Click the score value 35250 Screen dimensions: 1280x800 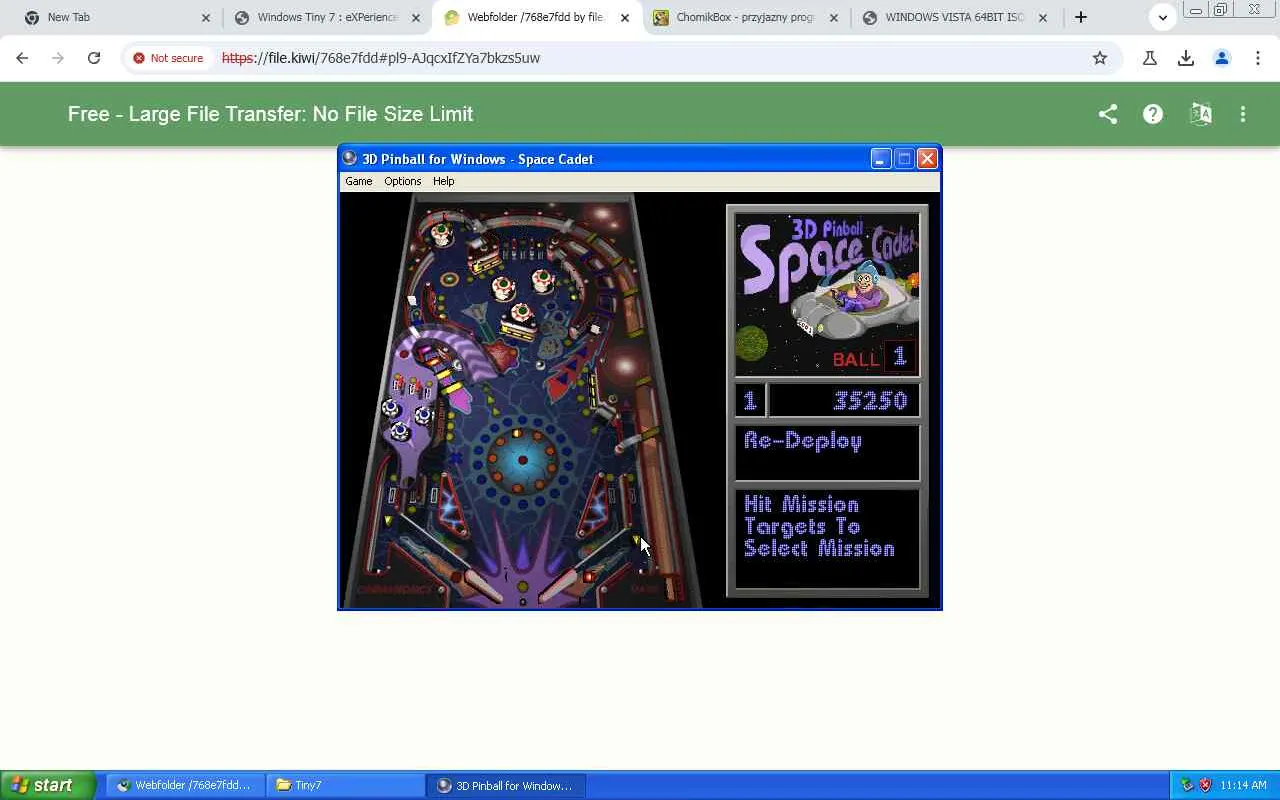point(870,401)
